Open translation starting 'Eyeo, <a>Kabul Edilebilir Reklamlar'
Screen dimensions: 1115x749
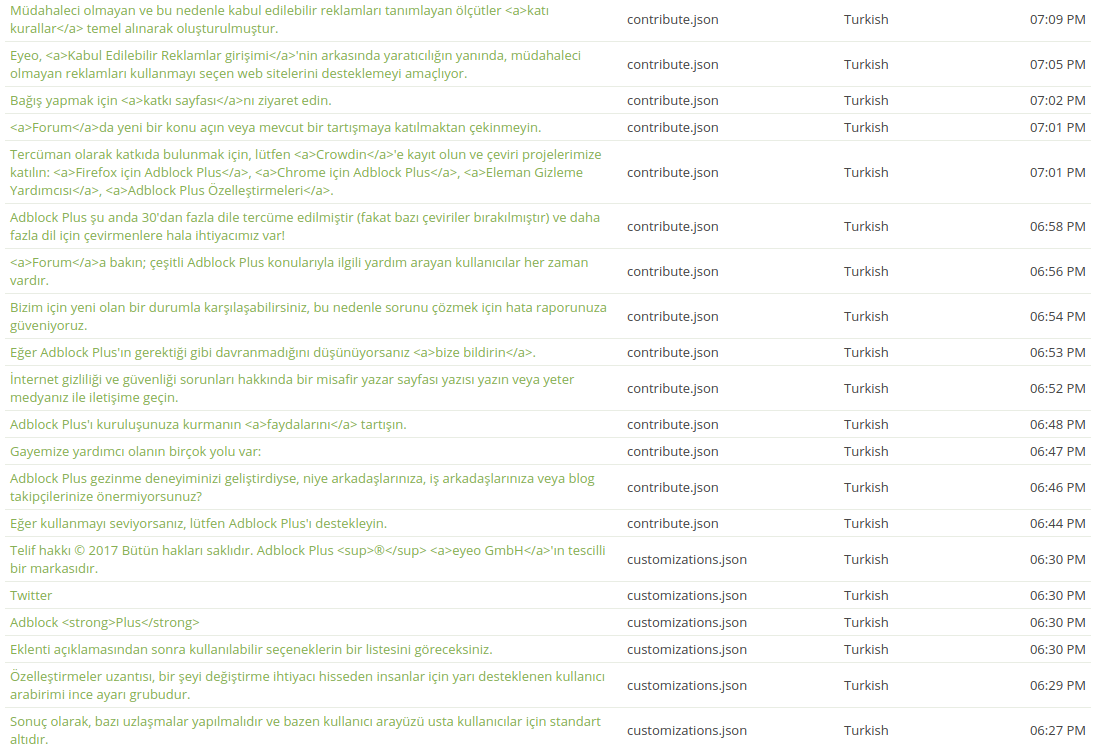pos(295,65)
